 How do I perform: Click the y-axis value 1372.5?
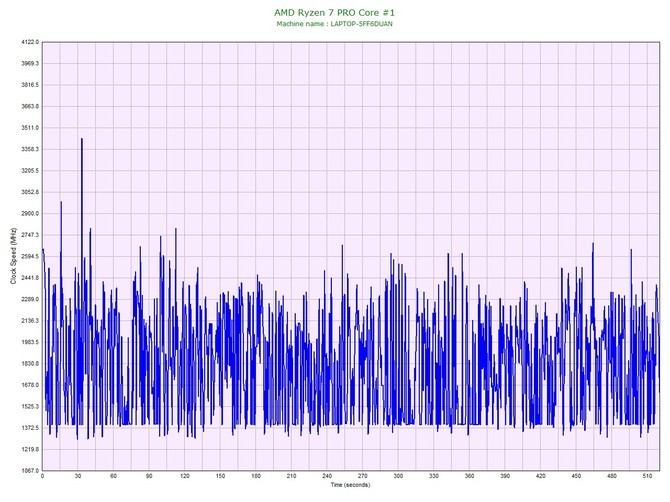point(30,428)
